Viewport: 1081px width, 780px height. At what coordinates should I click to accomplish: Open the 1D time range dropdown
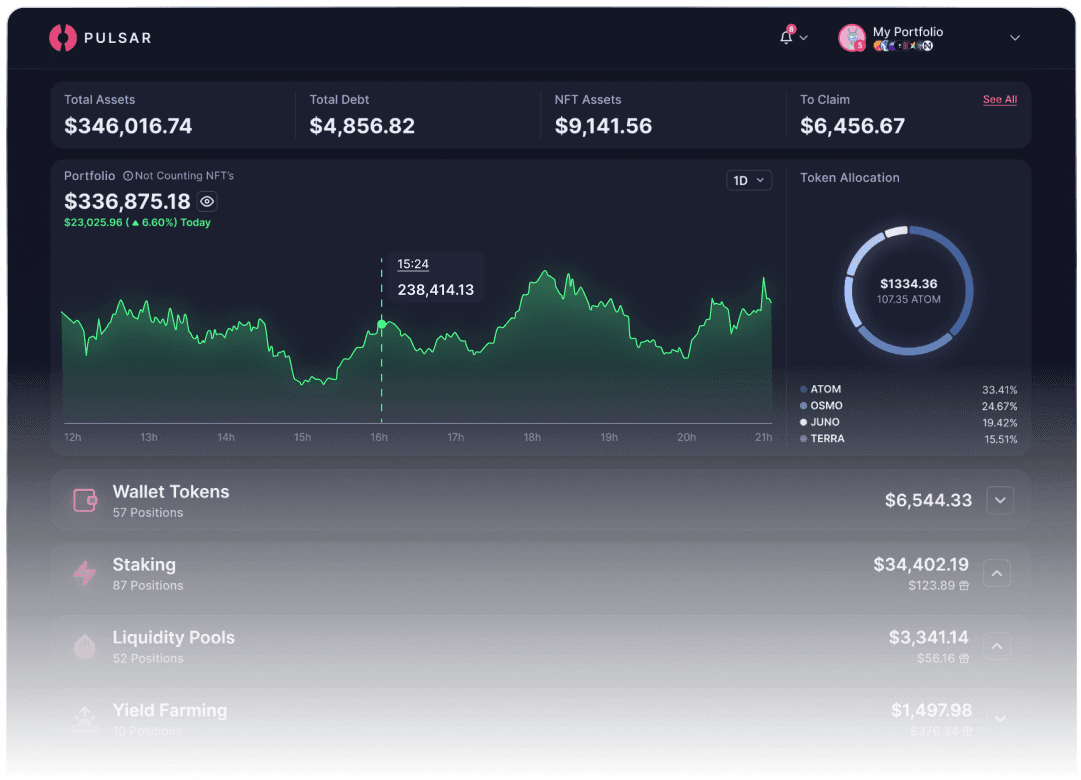coord(749,181)
